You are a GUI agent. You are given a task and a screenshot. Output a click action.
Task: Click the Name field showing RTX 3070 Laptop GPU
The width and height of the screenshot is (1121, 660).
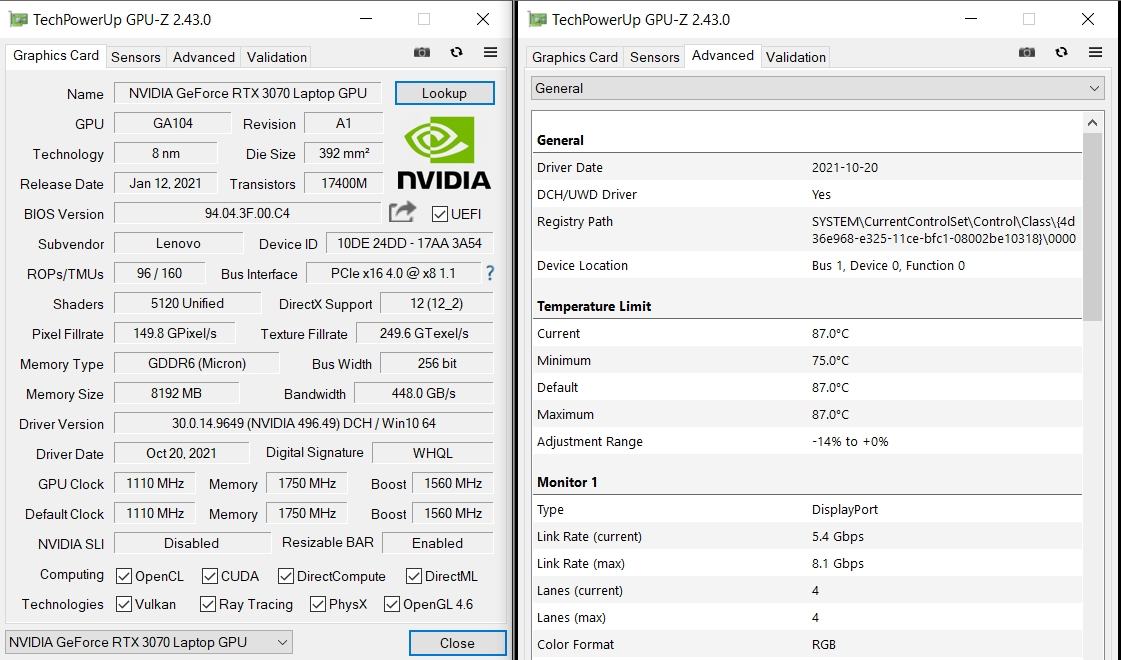tap(247, 93)
